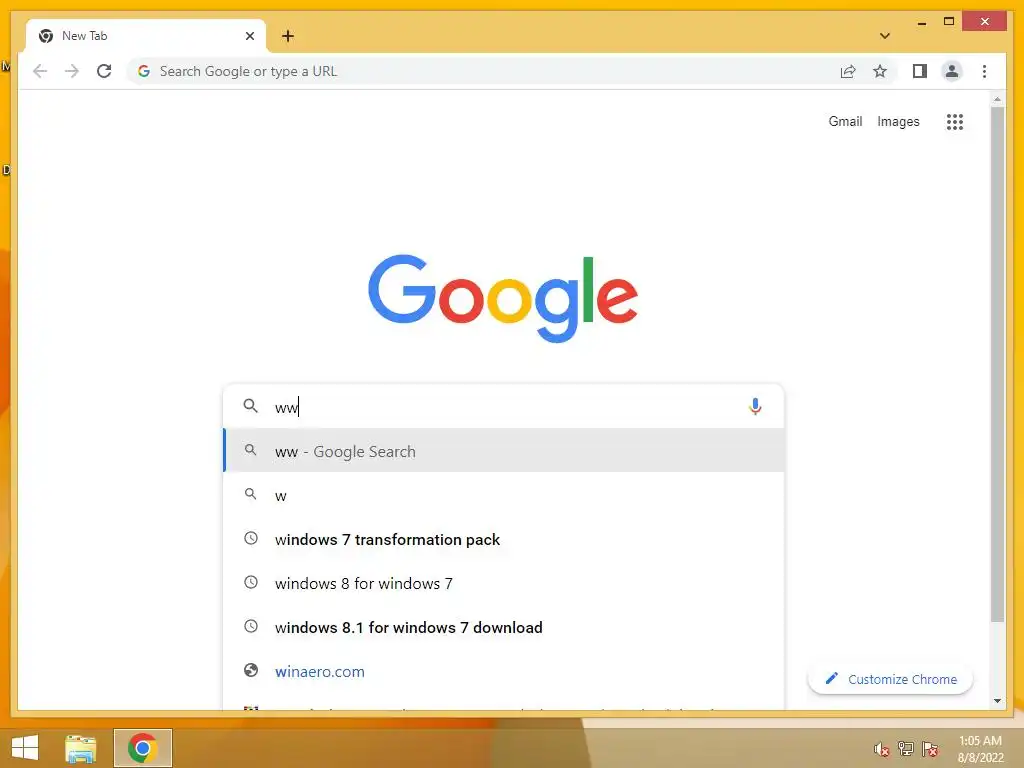The height and width of the screenshot is (768, 1024).
Task: Open the winaero.com suggestion
Action: [503, 671]
